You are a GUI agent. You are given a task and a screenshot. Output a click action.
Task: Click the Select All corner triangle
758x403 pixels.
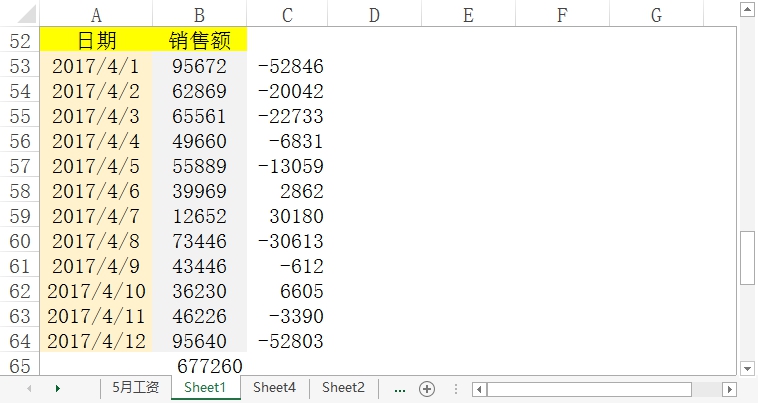(x=27, y=14)
